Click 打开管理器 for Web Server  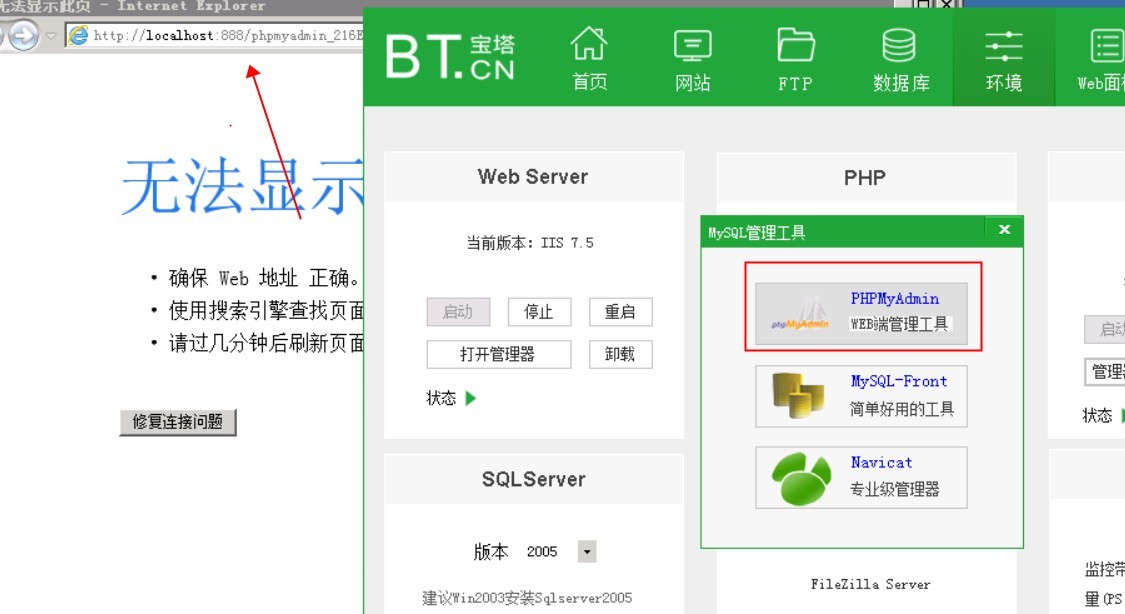click(499, 354)
